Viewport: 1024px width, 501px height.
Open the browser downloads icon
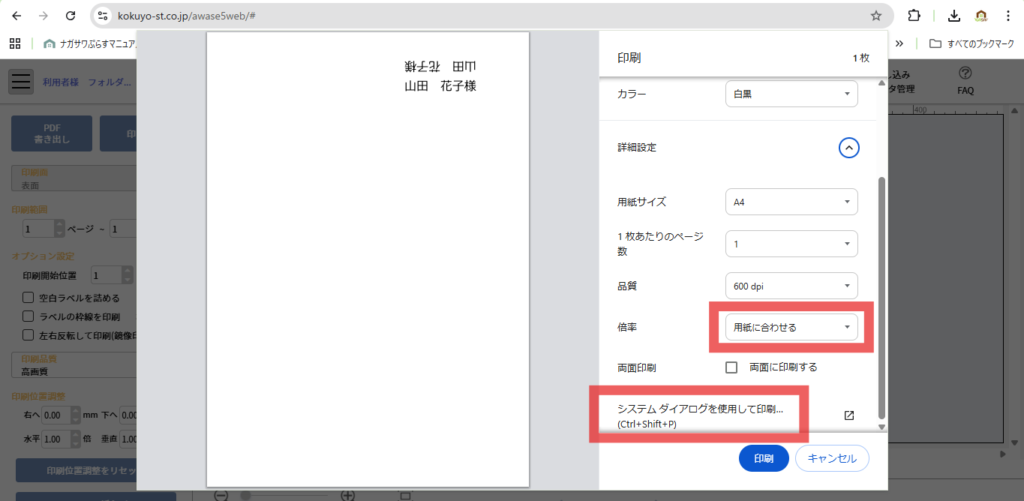(x=954, y=16)
